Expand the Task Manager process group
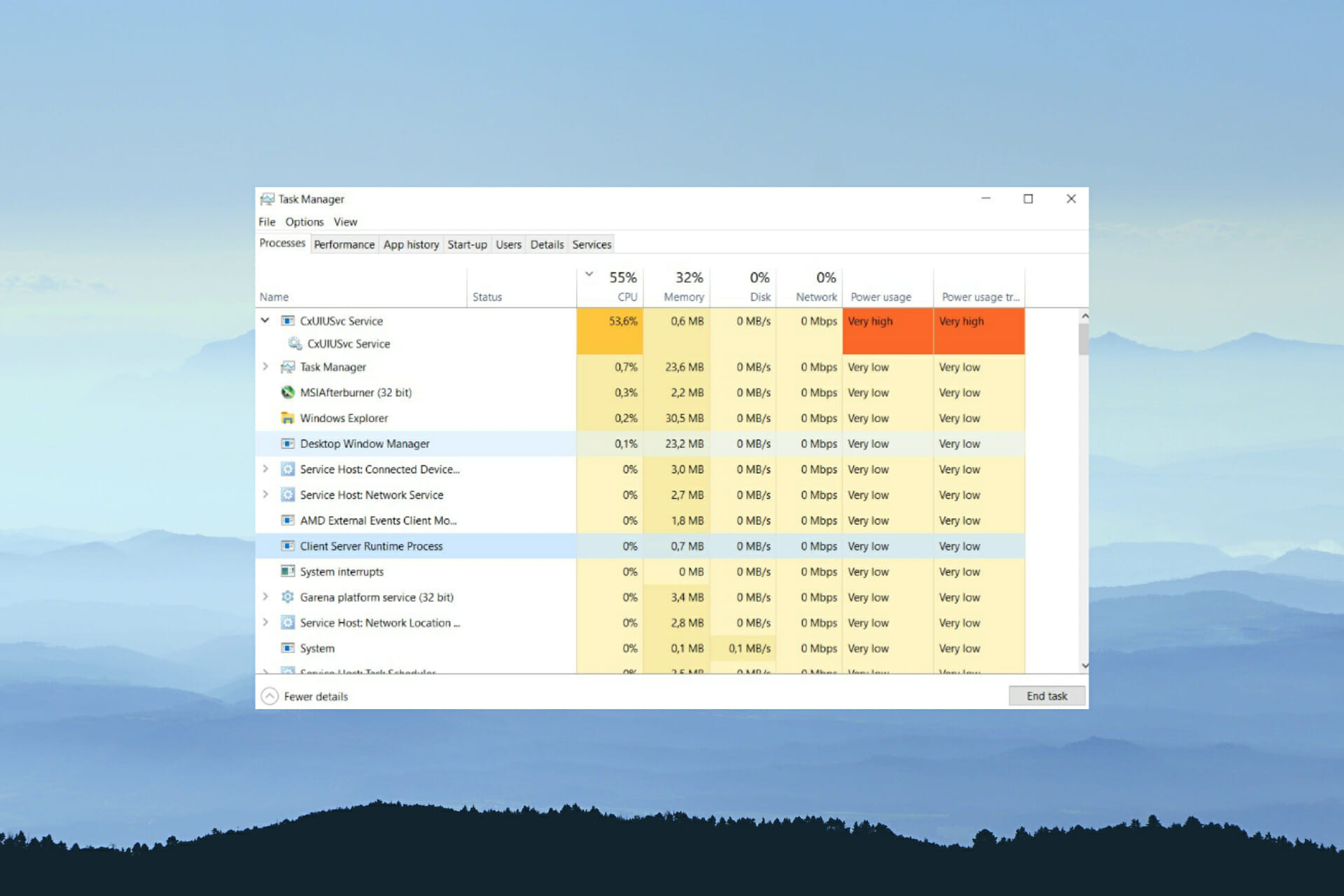The height and width of the screenshot is (896, 1344). (265, 366)
